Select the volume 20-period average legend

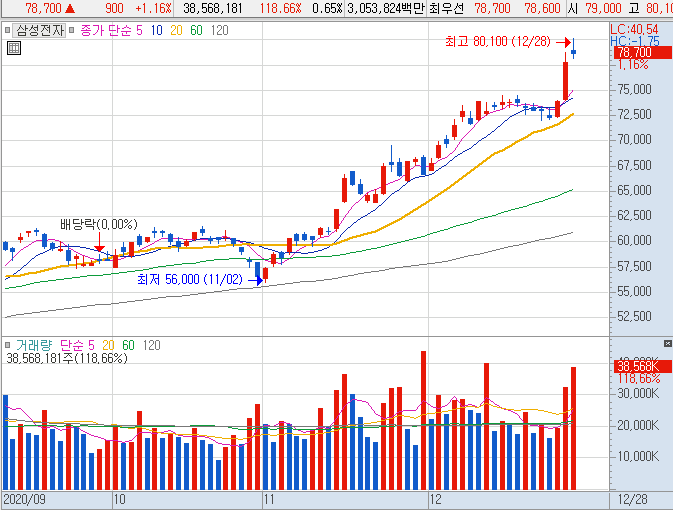coord(108,345)
